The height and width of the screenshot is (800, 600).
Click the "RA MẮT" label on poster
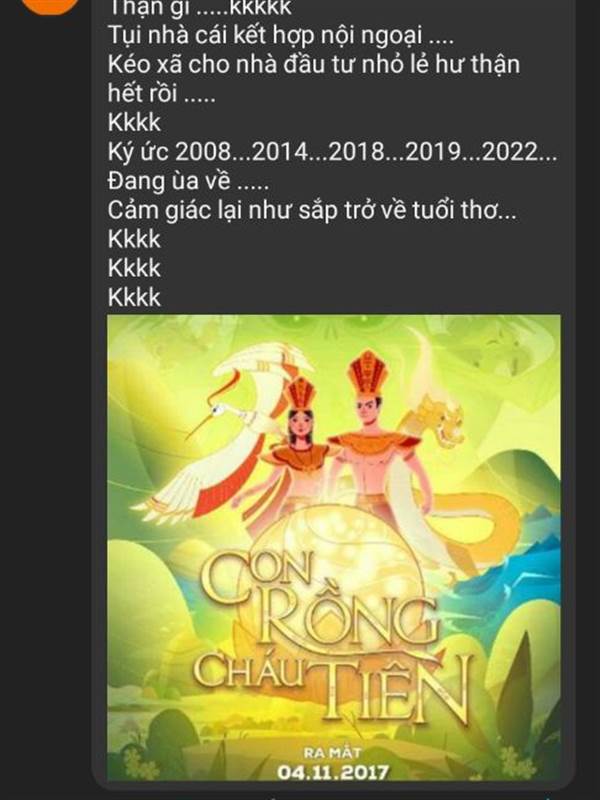(333, 753)
